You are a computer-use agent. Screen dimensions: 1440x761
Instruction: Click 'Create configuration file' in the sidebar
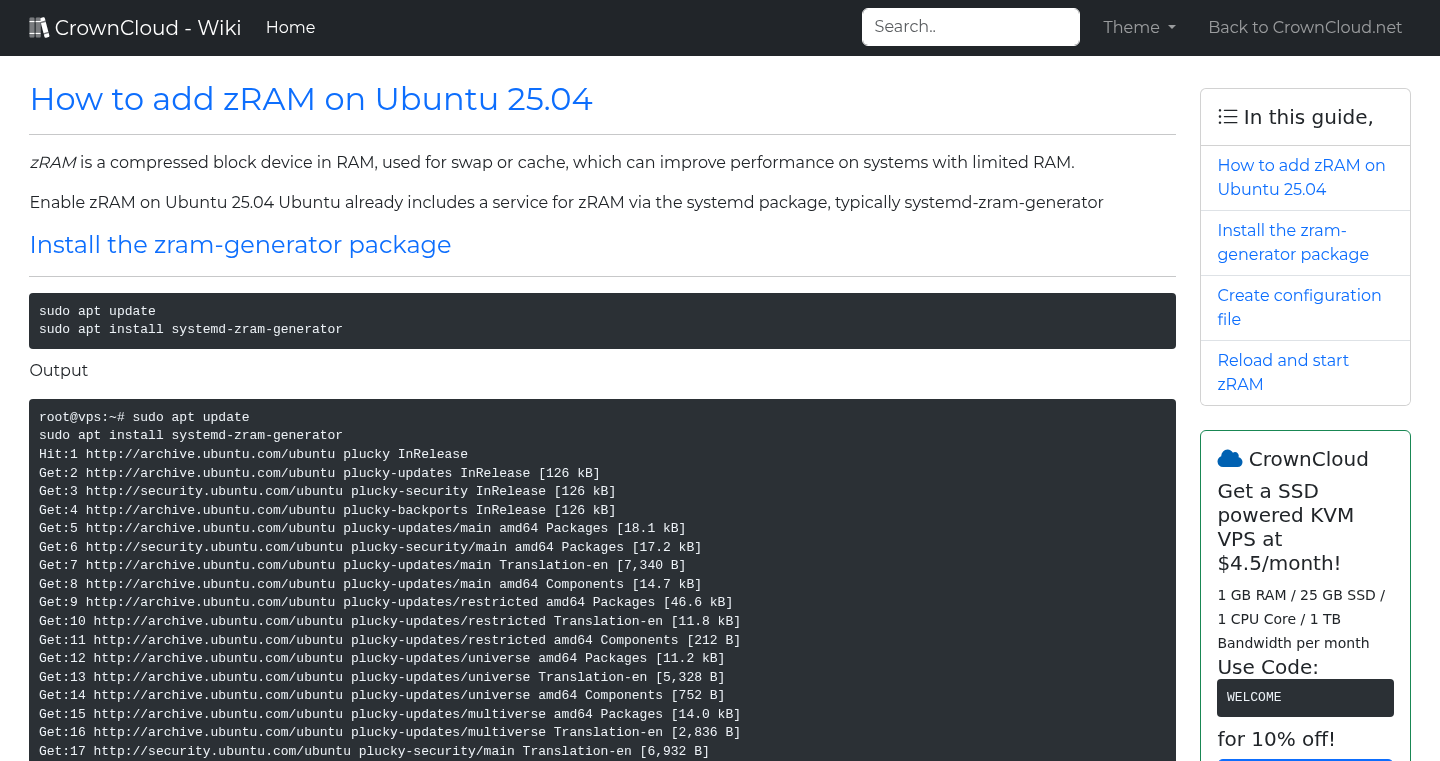(x=1299, y=307)
